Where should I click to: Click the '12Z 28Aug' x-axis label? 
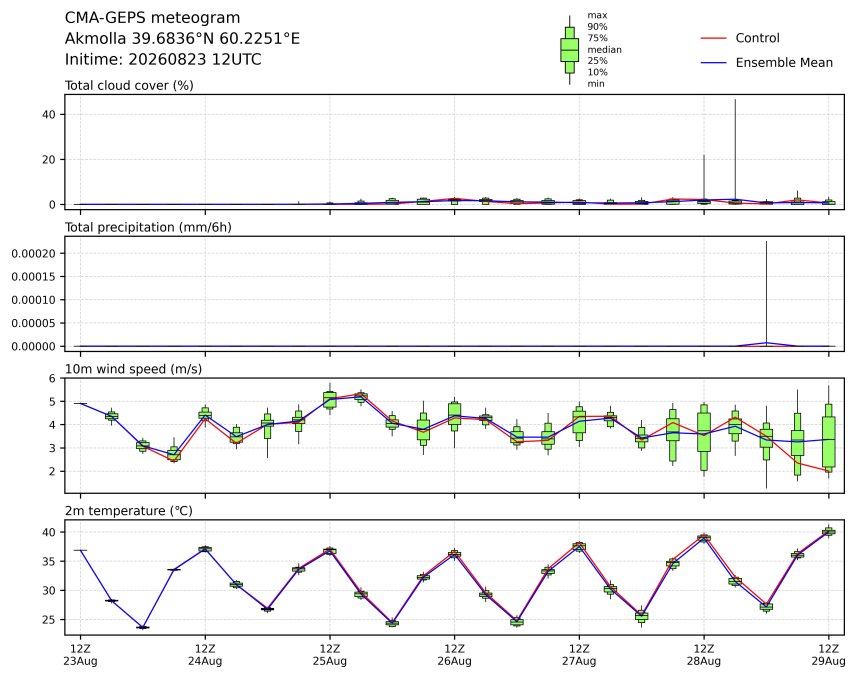tap(703, 655)
